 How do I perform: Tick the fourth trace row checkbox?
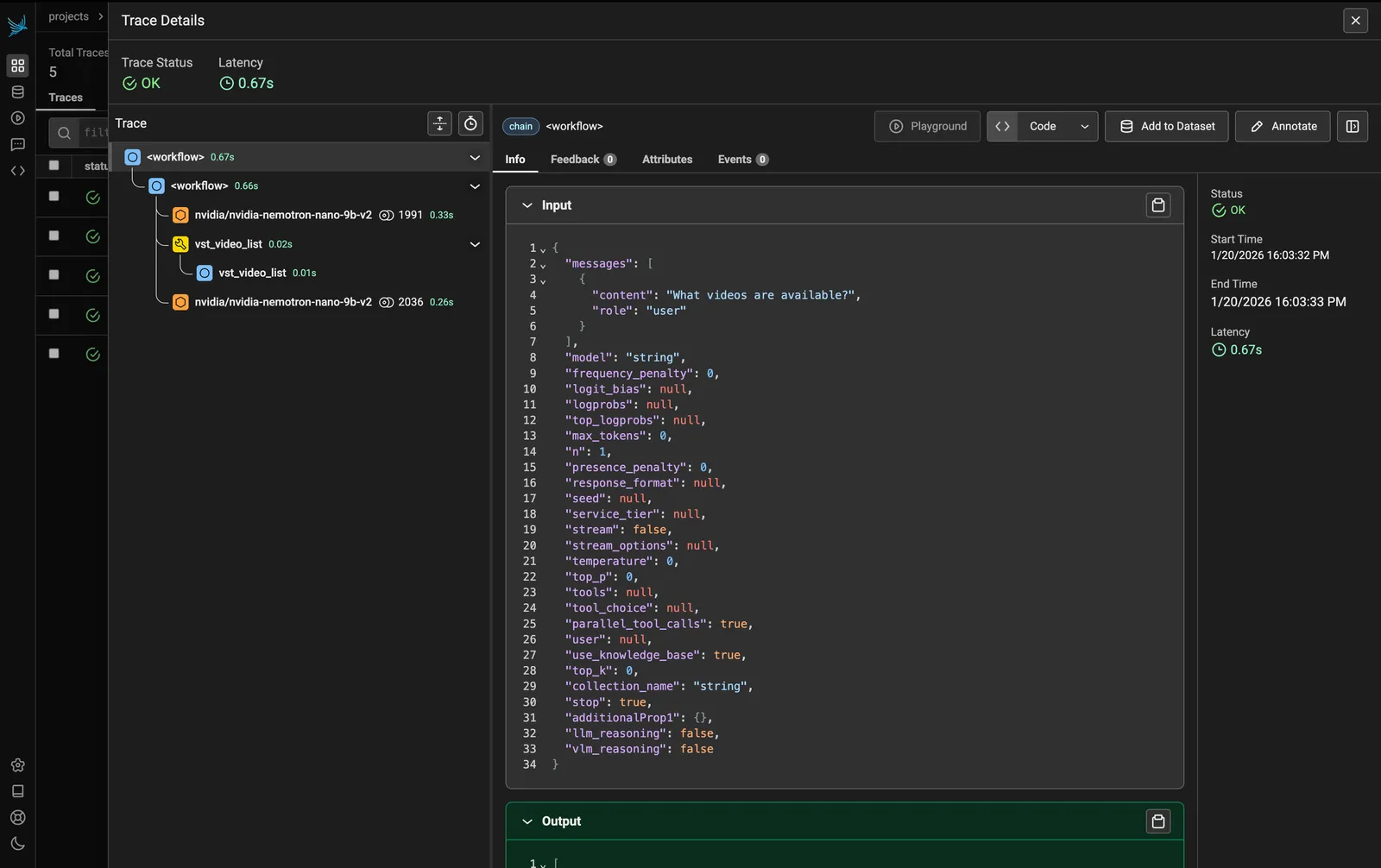click(x=54, y=314)
